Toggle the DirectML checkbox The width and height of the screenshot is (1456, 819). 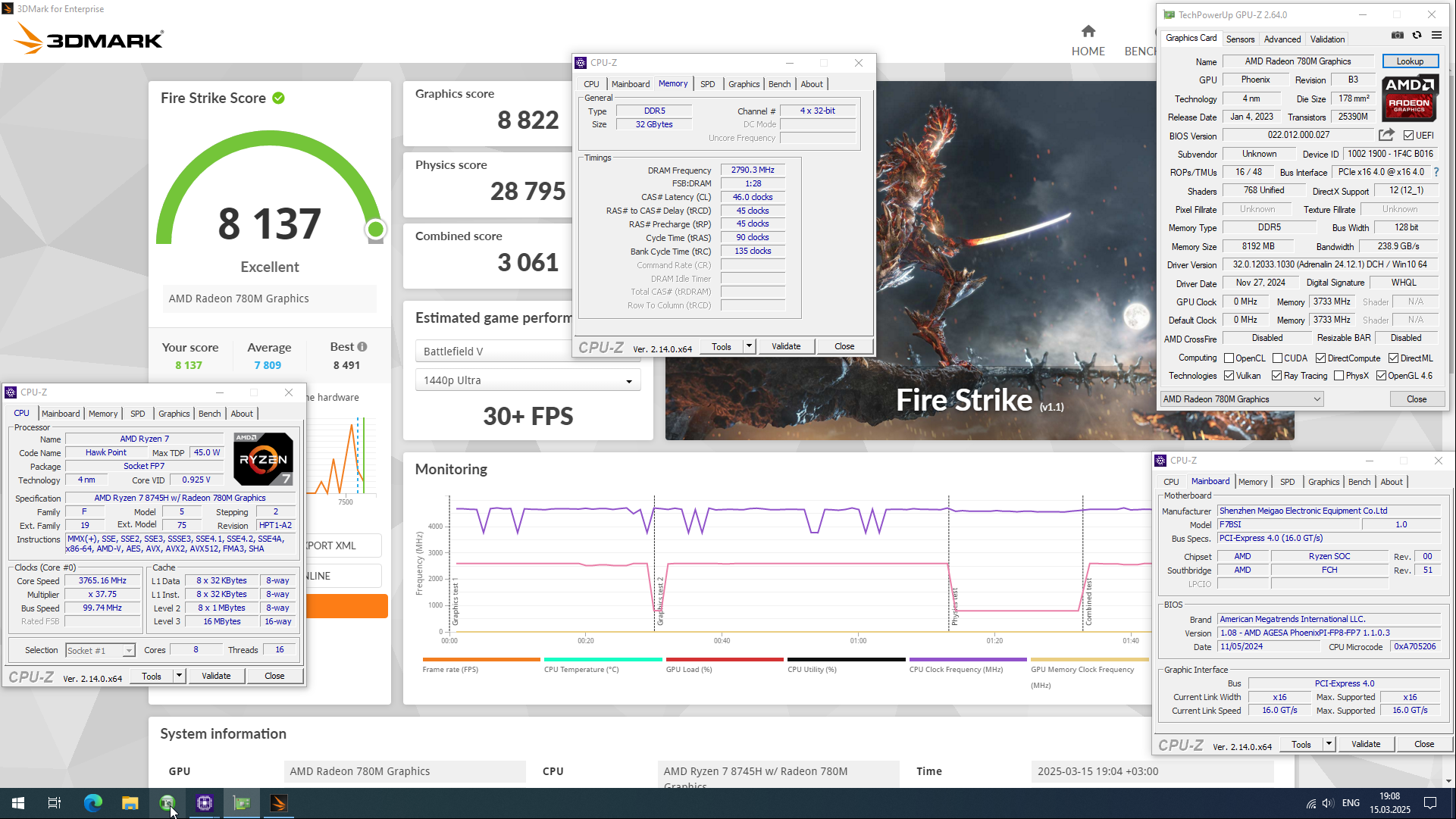pos(1393,358)
